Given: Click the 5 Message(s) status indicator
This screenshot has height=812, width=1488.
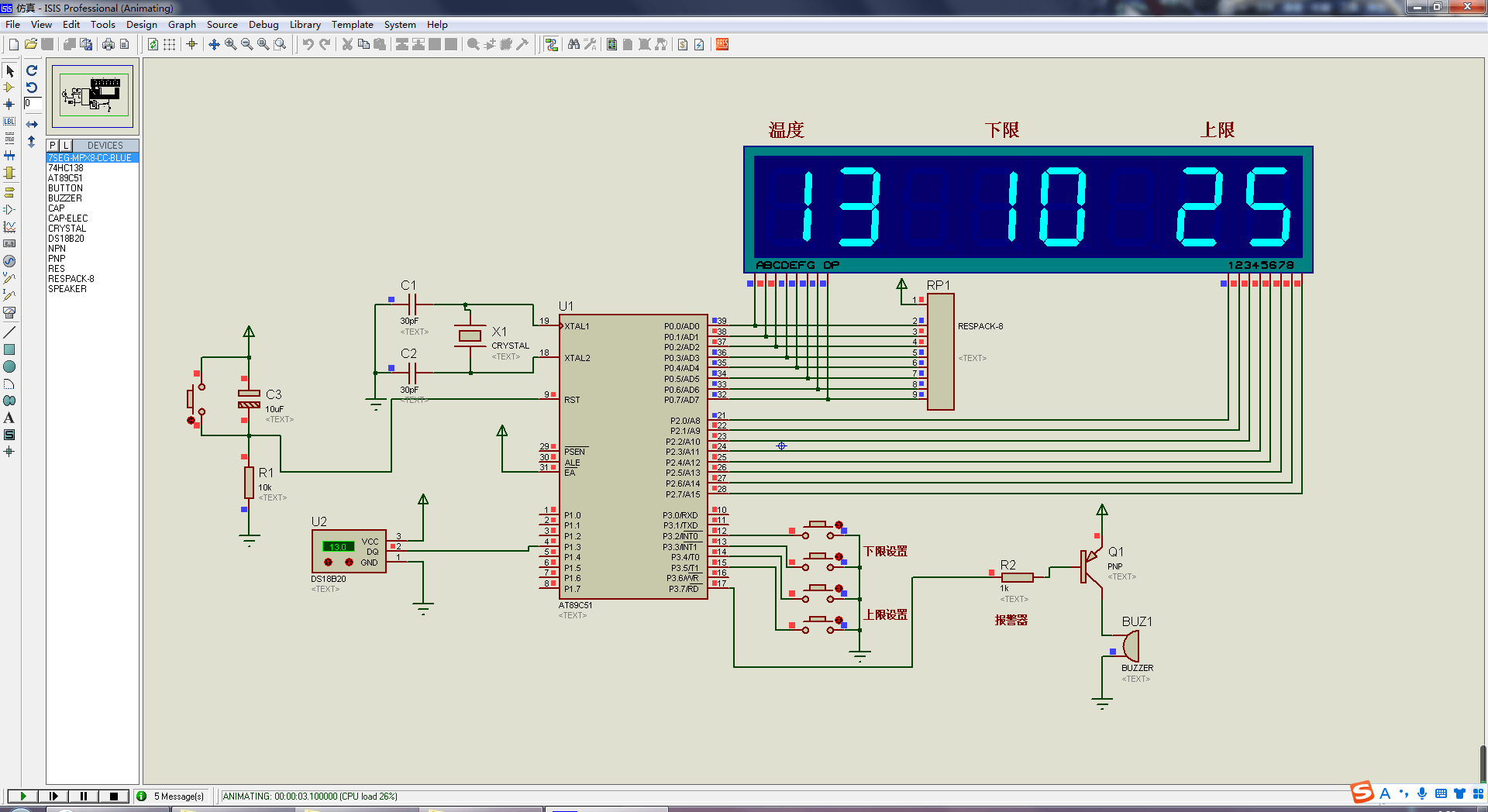Looking at the screenshot, I should [170, 796].
